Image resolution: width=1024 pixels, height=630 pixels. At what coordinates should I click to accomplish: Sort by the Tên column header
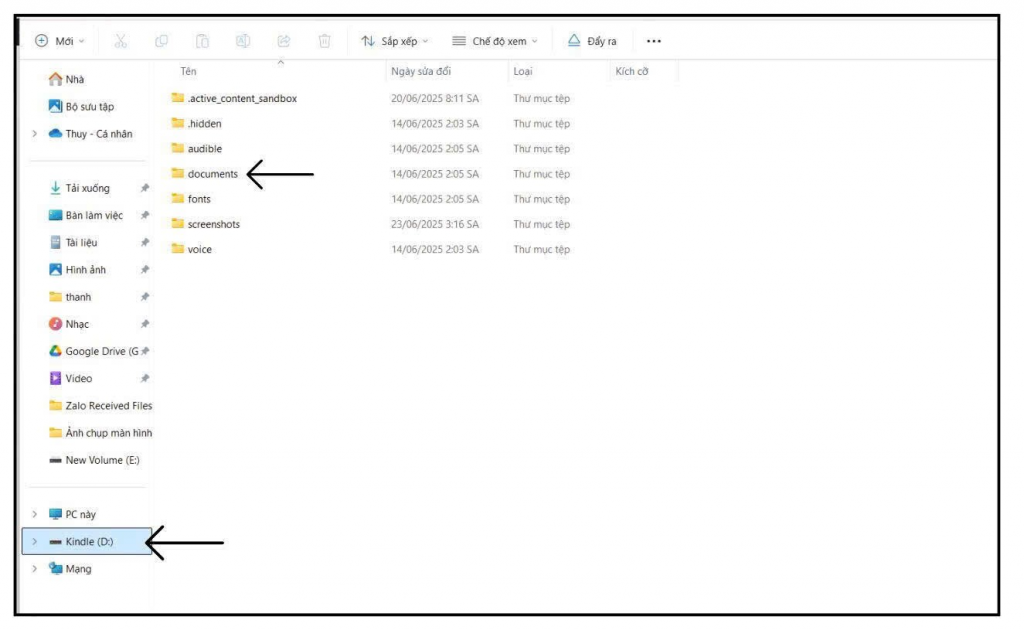click(x=189, y=71)
